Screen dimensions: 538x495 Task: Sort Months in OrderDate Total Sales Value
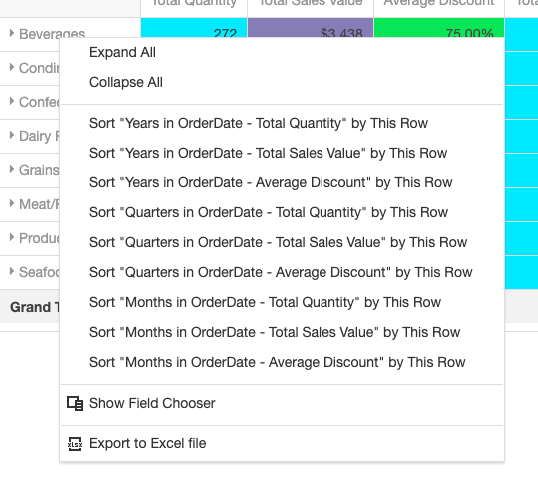tap(282, 332)
